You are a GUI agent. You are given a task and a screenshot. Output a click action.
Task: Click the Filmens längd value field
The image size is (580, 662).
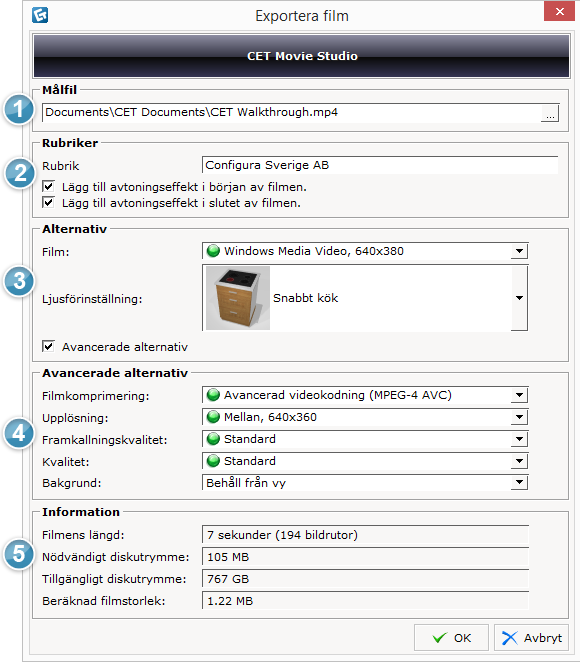pos(366,535)
